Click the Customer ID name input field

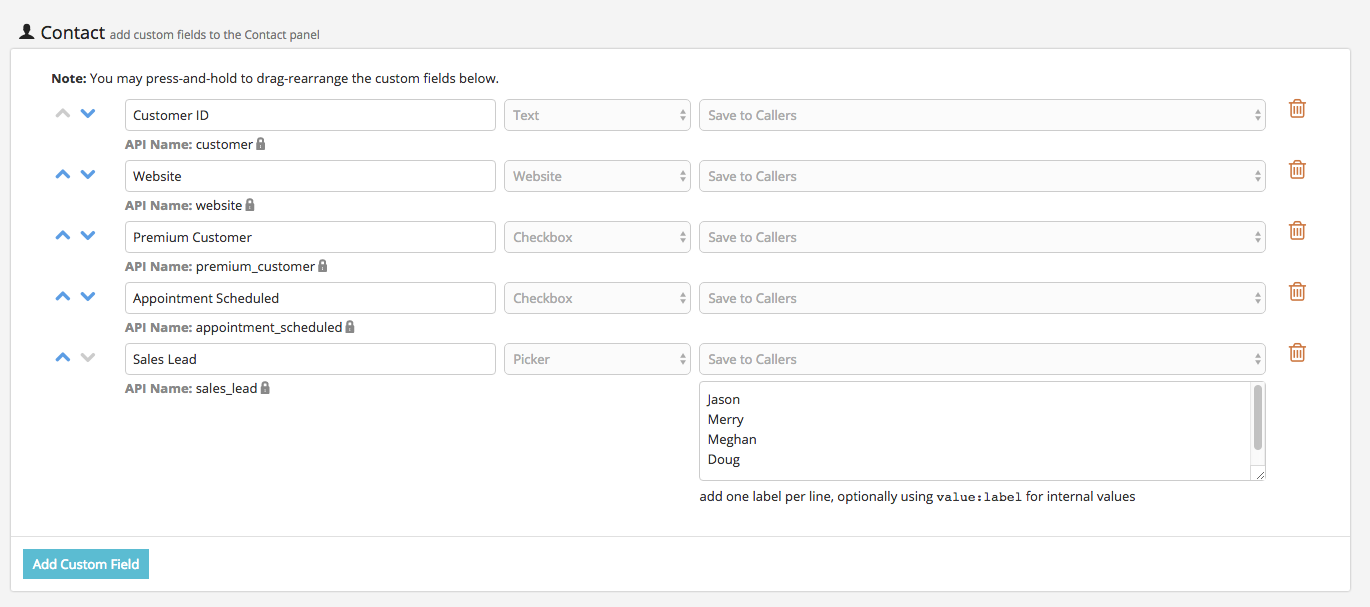click(x=310, y=115)
